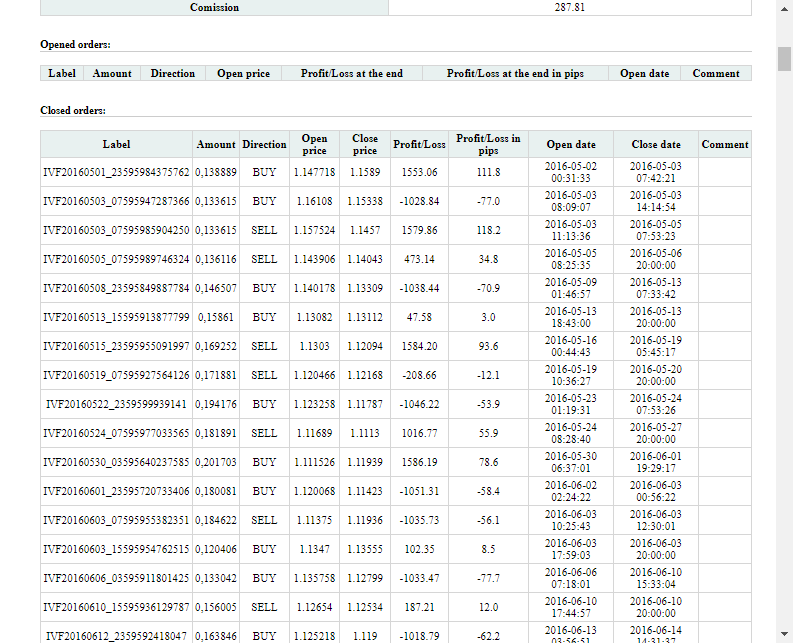Click amount cell 0,194176
This screenshot has width=793, height=643.
tap(216, 404)
